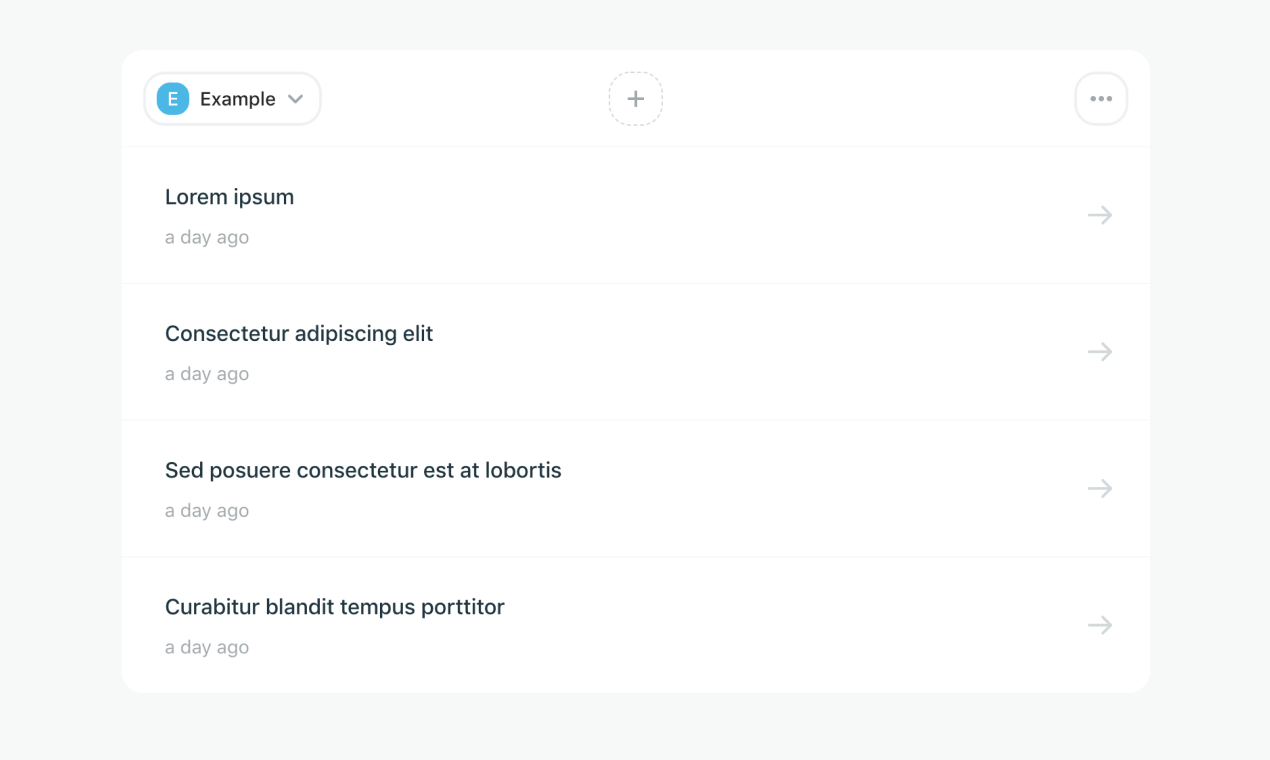
Task: Click the arrow beside Curabitur blandit tempus porttitor
Action: (1100, 625)
